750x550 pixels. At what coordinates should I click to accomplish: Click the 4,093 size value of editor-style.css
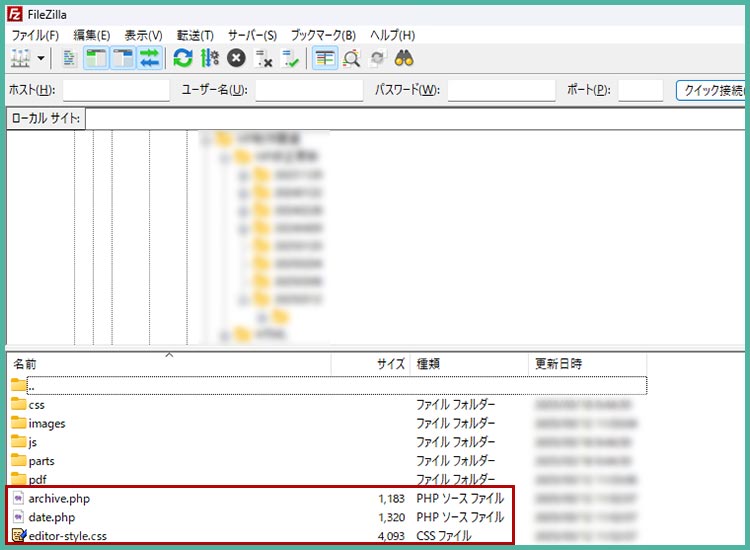[x=391, y=536]
